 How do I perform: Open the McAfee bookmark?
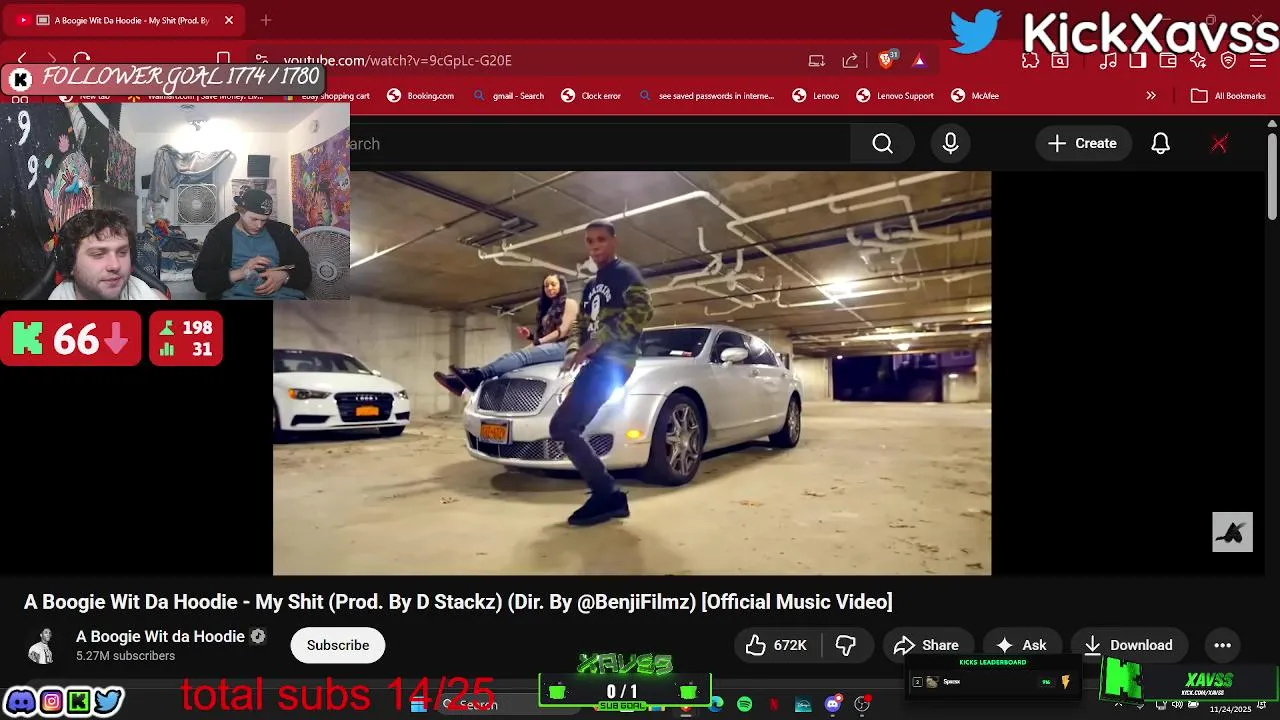[x=975, y=96]
